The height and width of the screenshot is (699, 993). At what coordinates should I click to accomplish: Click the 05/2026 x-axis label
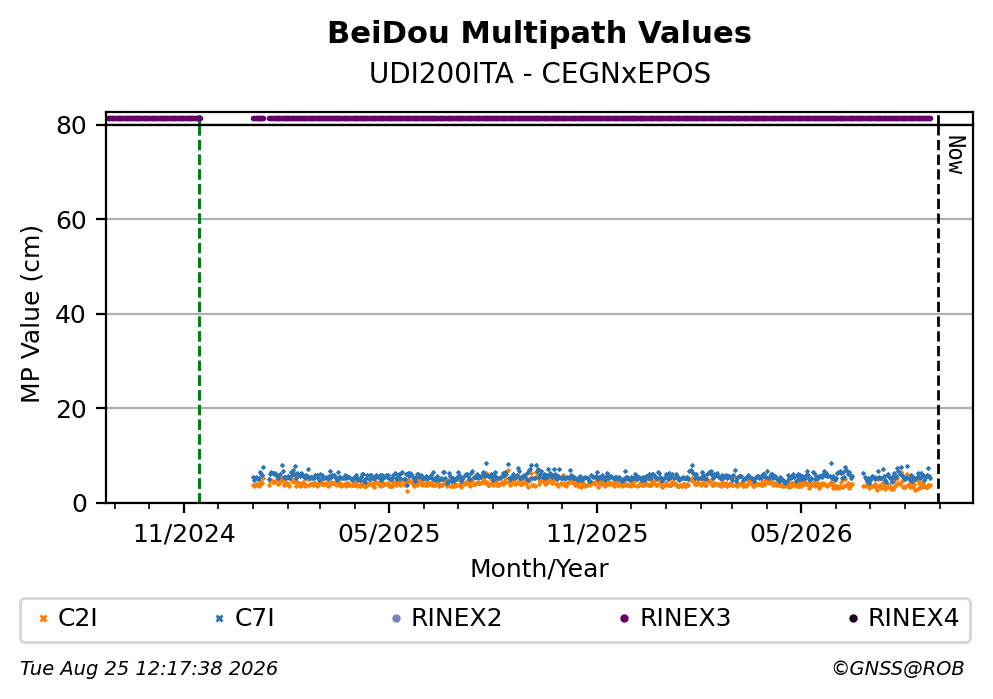coord(801,534)
